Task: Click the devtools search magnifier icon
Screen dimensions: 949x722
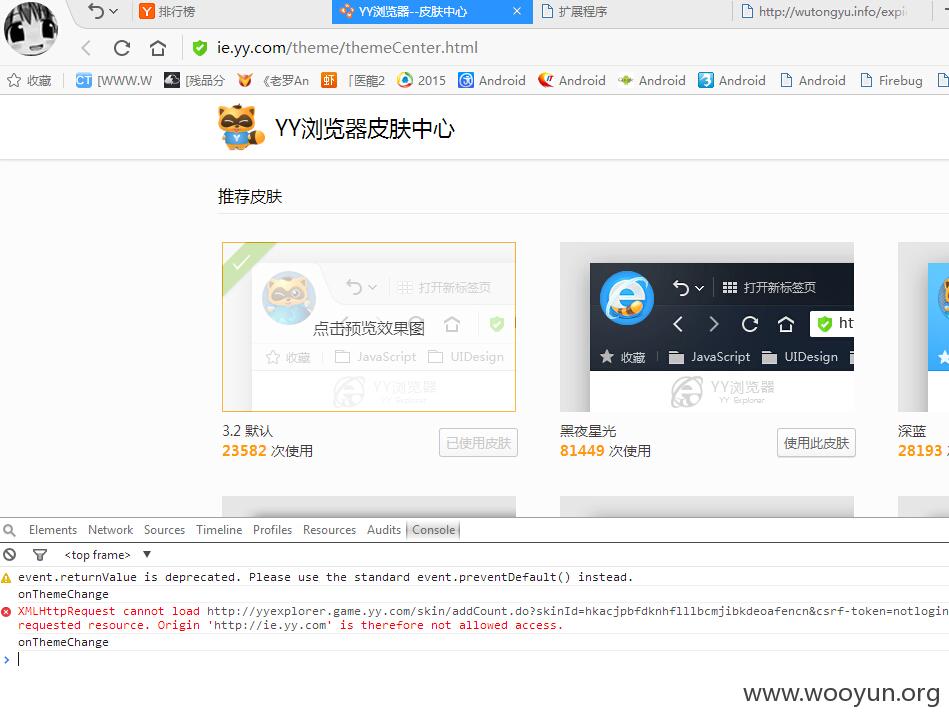Action: (10, 531)
